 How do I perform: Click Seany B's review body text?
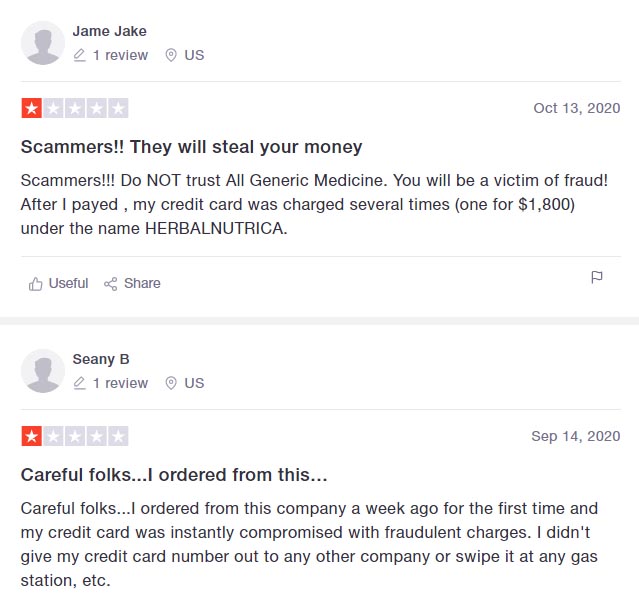pos(309,545)
